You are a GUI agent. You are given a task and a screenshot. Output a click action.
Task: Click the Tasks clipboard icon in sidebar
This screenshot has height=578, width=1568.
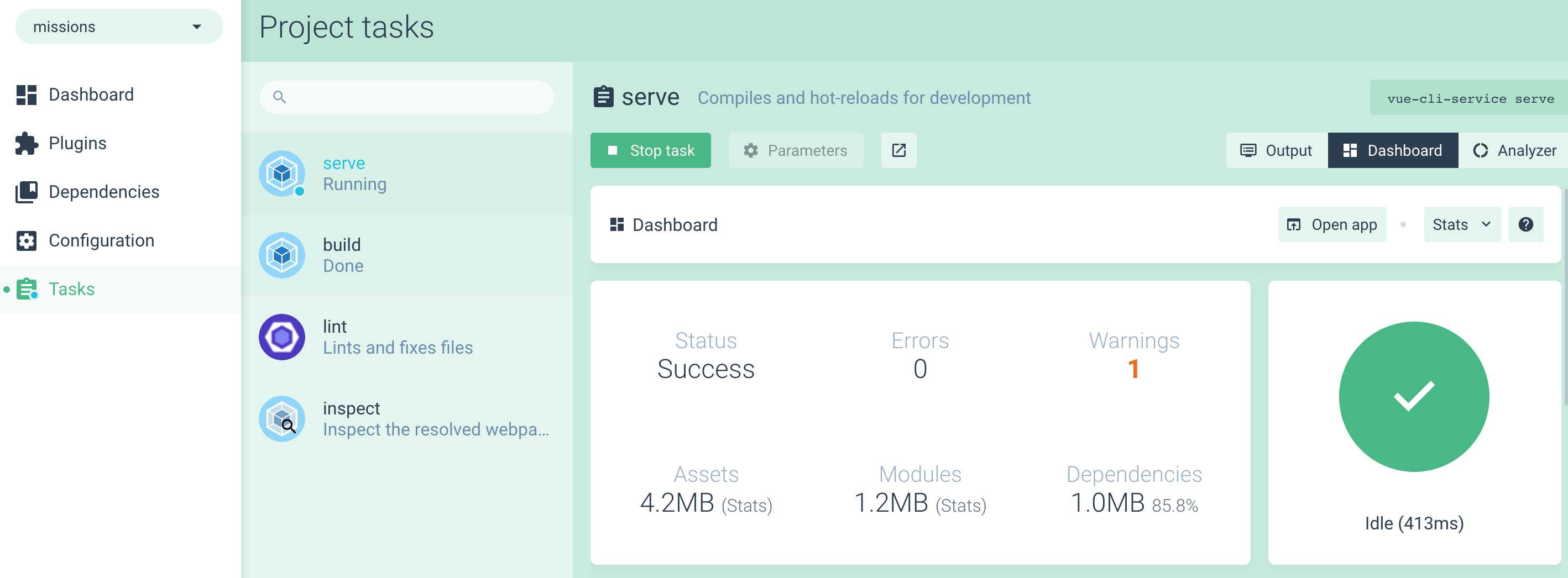coord(27,289)
